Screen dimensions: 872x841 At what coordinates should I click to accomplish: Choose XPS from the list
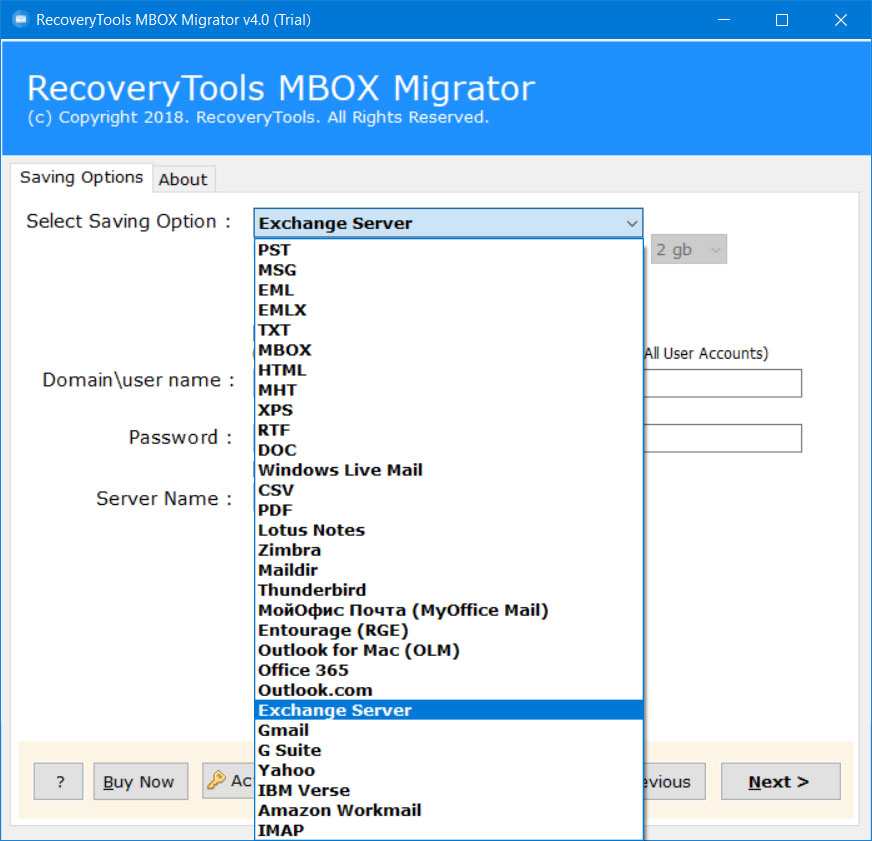(448, 410)
